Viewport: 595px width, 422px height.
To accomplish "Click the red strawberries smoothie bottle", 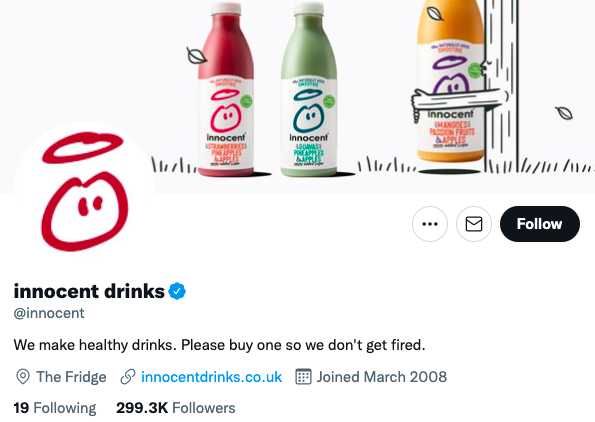I will [226, 89].
